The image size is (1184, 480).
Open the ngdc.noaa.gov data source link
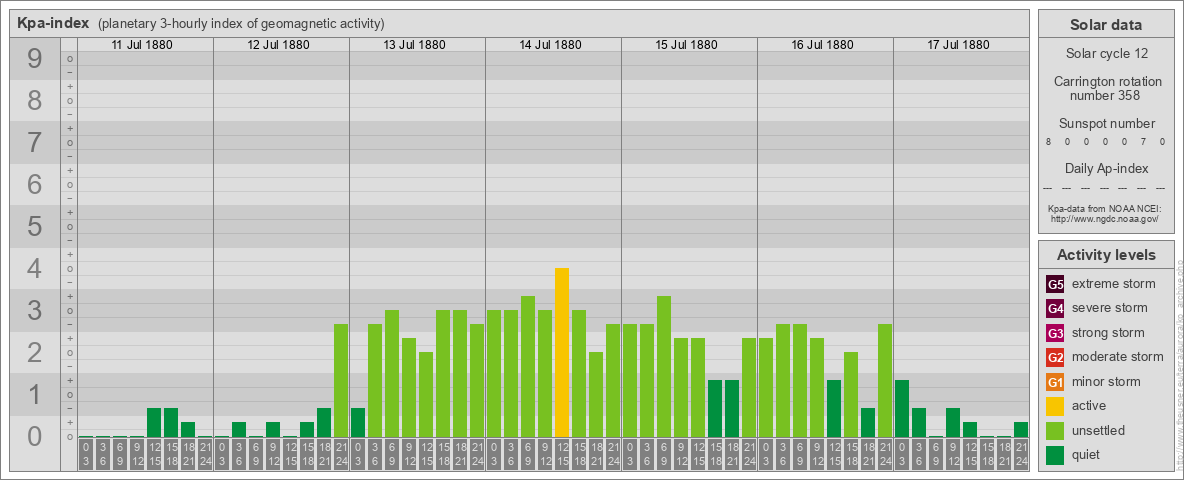pyautogui.click(x=1105, y=218)
